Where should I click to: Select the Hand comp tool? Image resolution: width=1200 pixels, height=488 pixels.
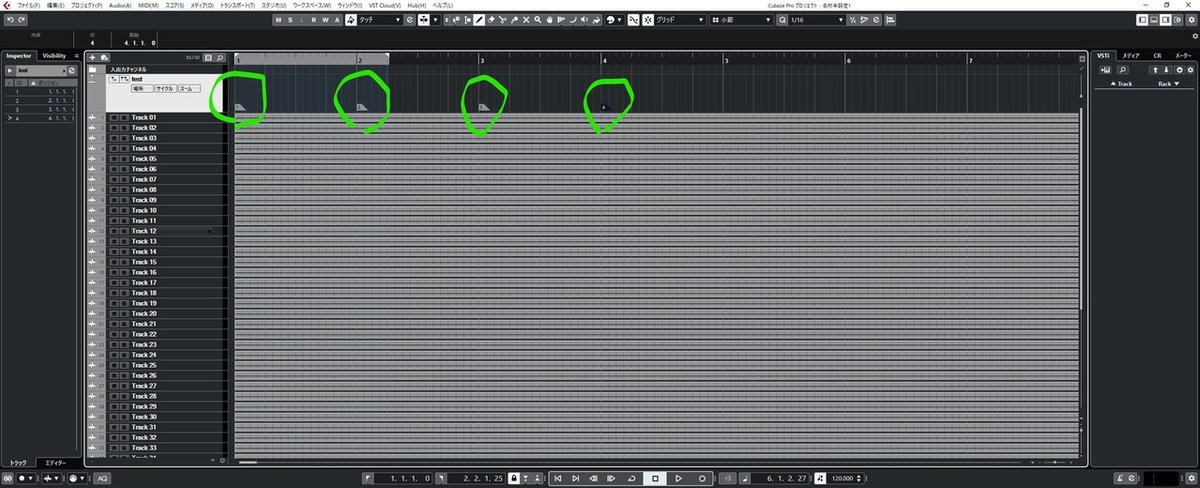[550, 19]
